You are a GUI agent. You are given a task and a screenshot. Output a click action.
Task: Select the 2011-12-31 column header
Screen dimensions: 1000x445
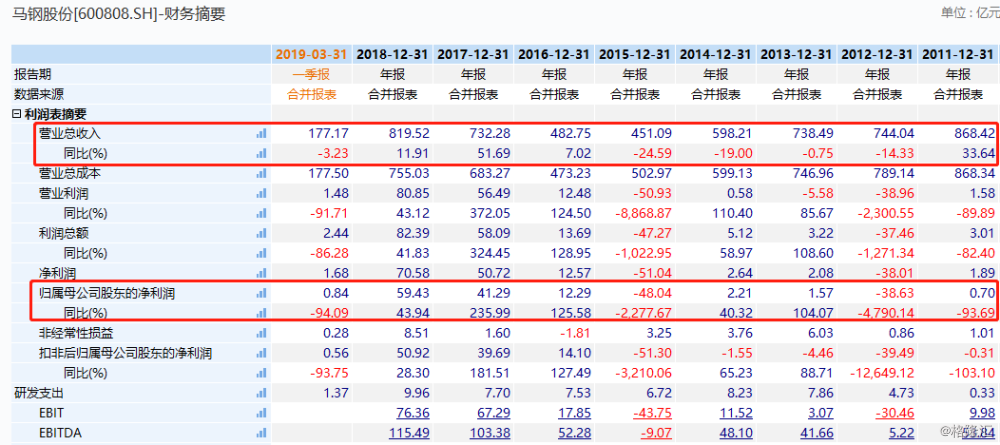(x=959, y=54)
